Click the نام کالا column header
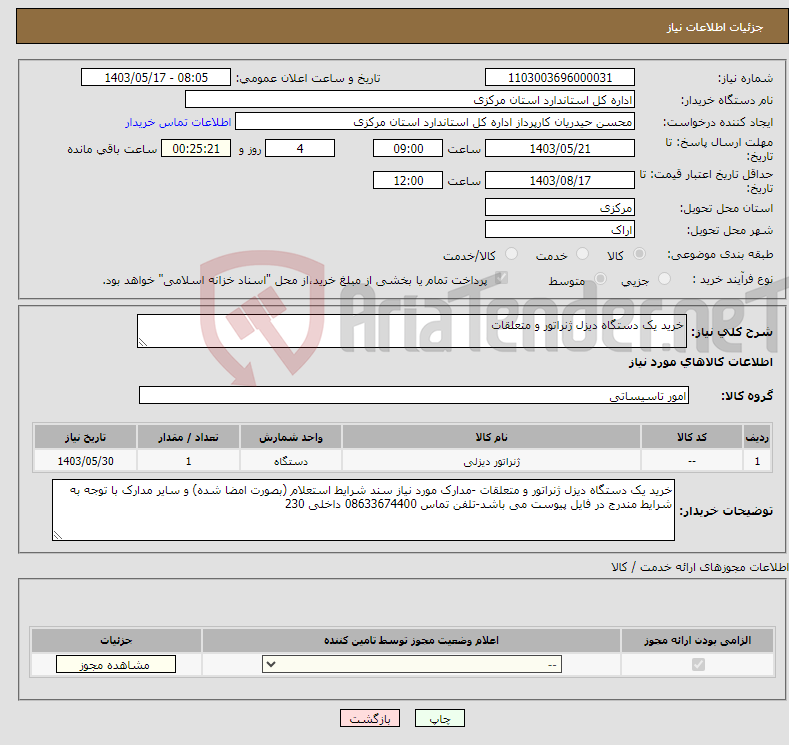The height and width of the screenshot is (745, 789). [x=491, y=437]
